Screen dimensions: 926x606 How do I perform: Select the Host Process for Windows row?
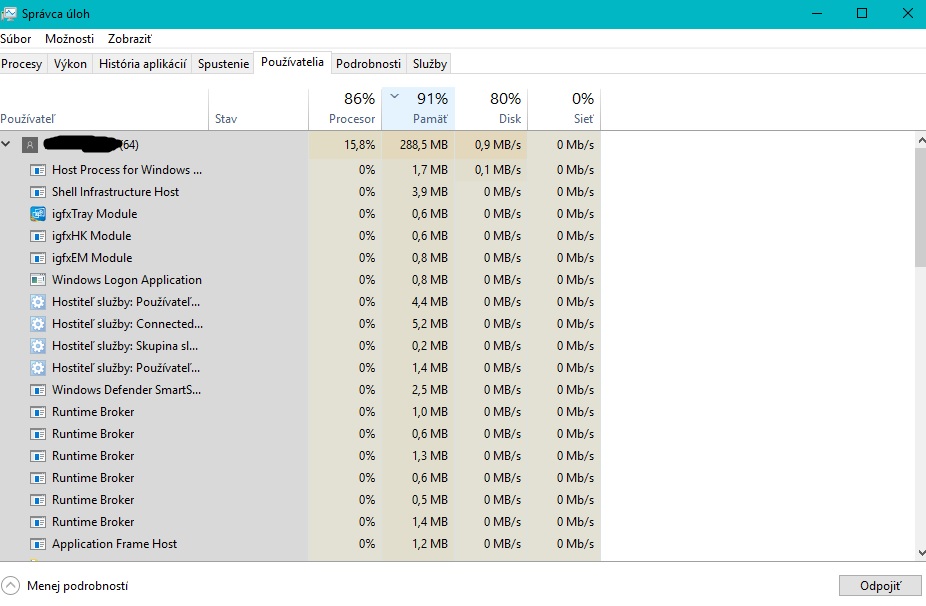[127, 170]
